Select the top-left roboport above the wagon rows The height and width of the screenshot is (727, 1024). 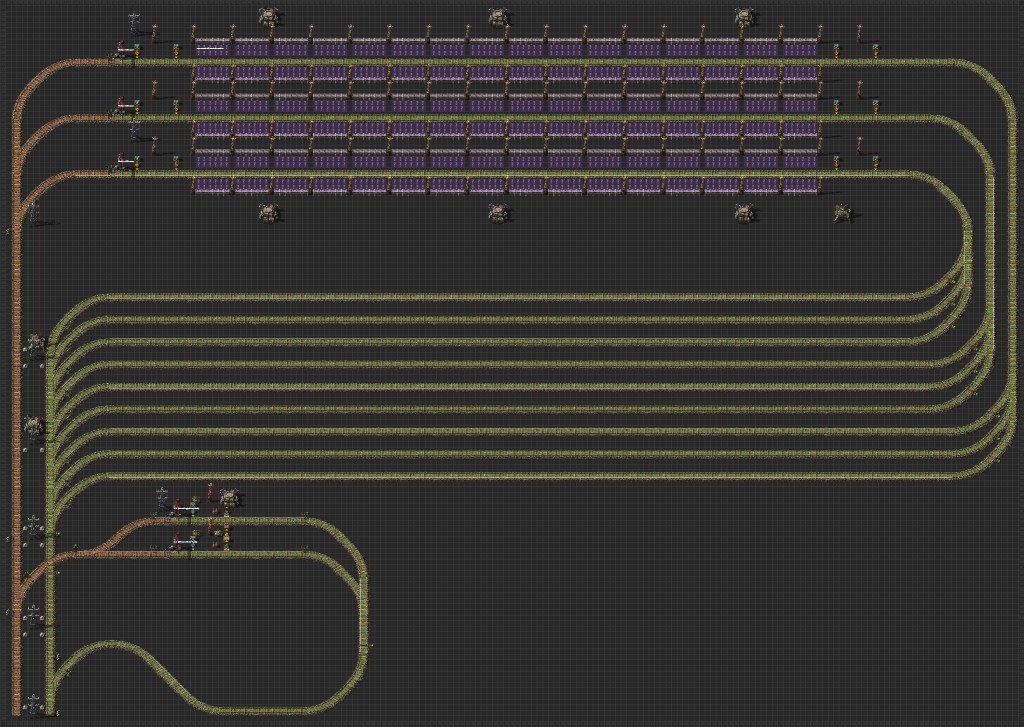268,17
